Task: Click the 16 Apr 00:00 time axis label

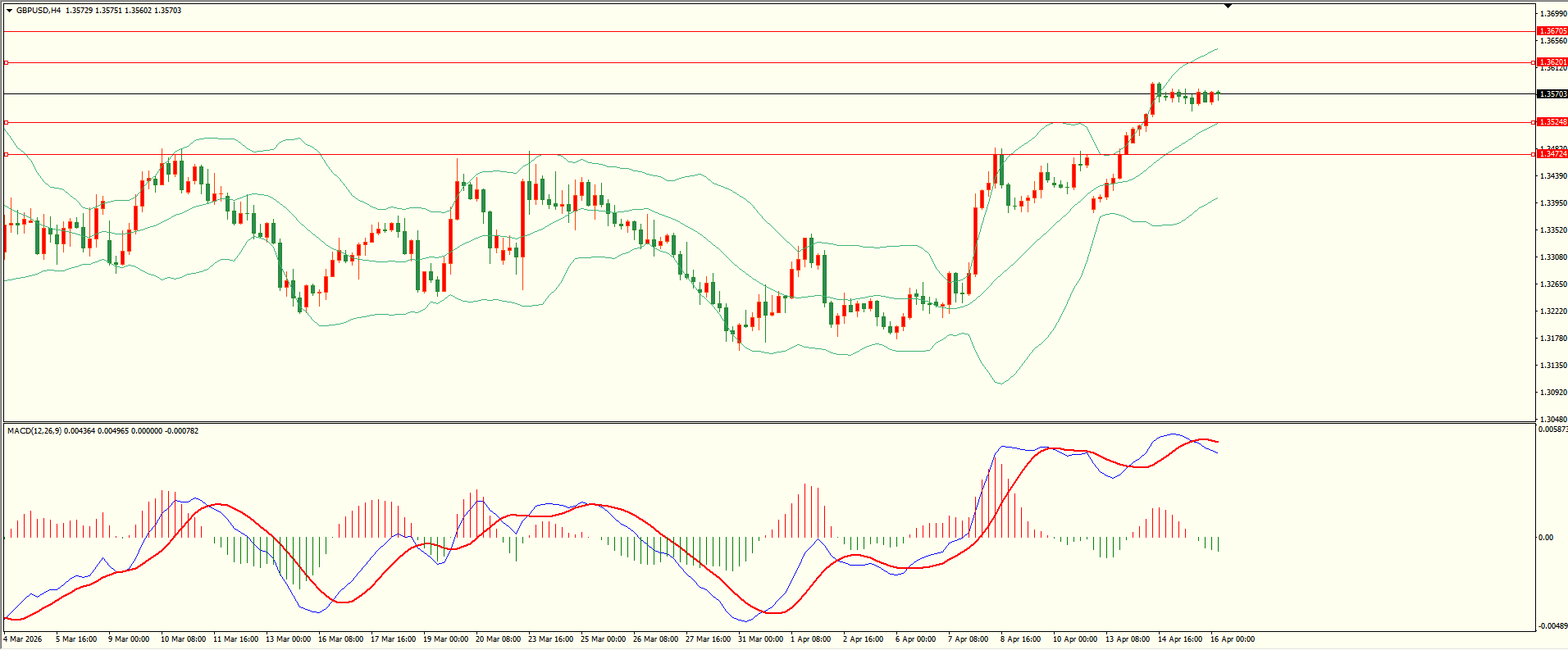Action: click(x=1233, y=639)
